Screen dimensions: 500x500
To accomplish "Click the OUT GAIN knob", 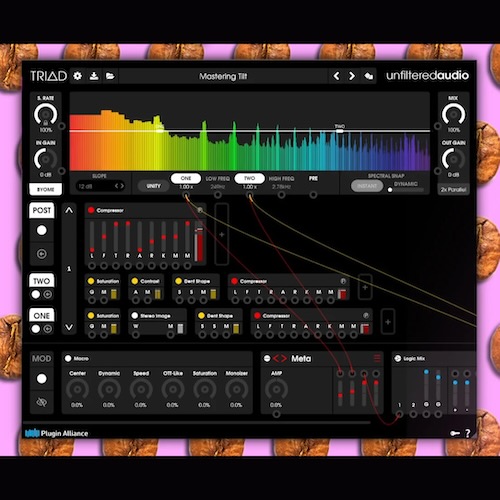I will [453, 159].
